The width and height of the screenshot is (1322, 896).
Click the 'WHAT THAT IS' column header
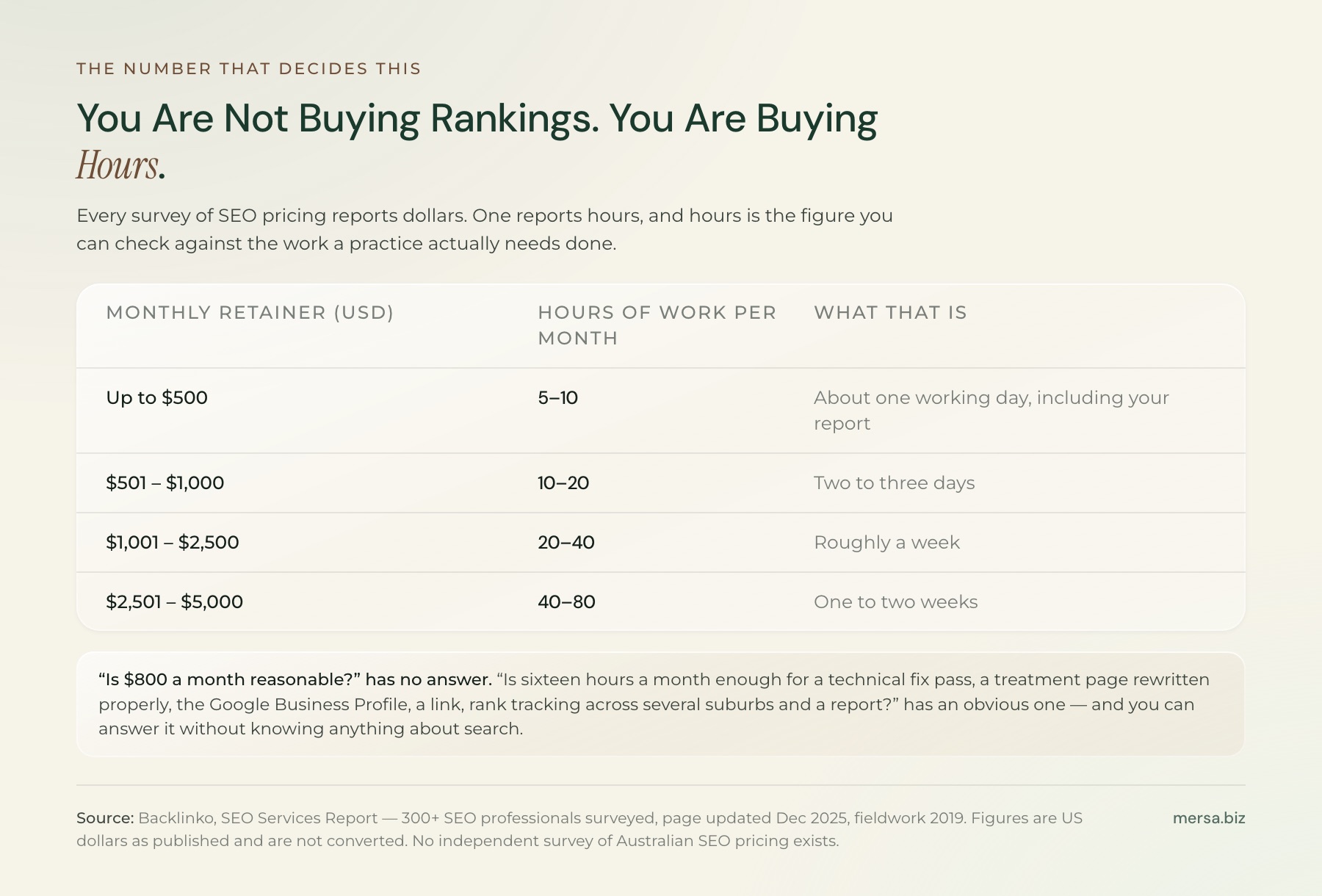click(x=890, y=313)
